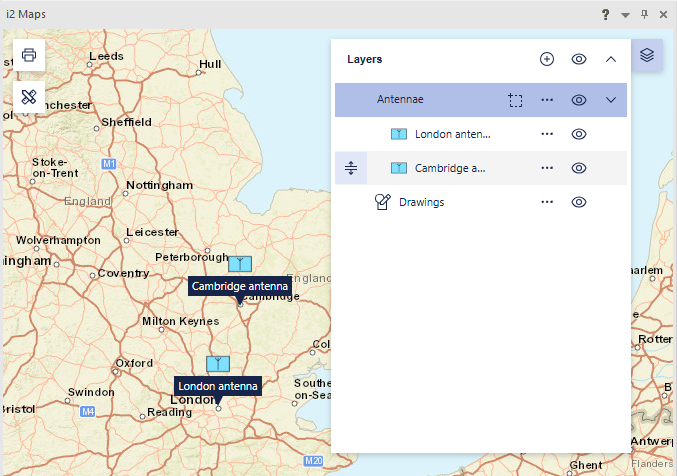Open more options for Antennae layer
Screen dimensions: 677x476
click(547, 100)
